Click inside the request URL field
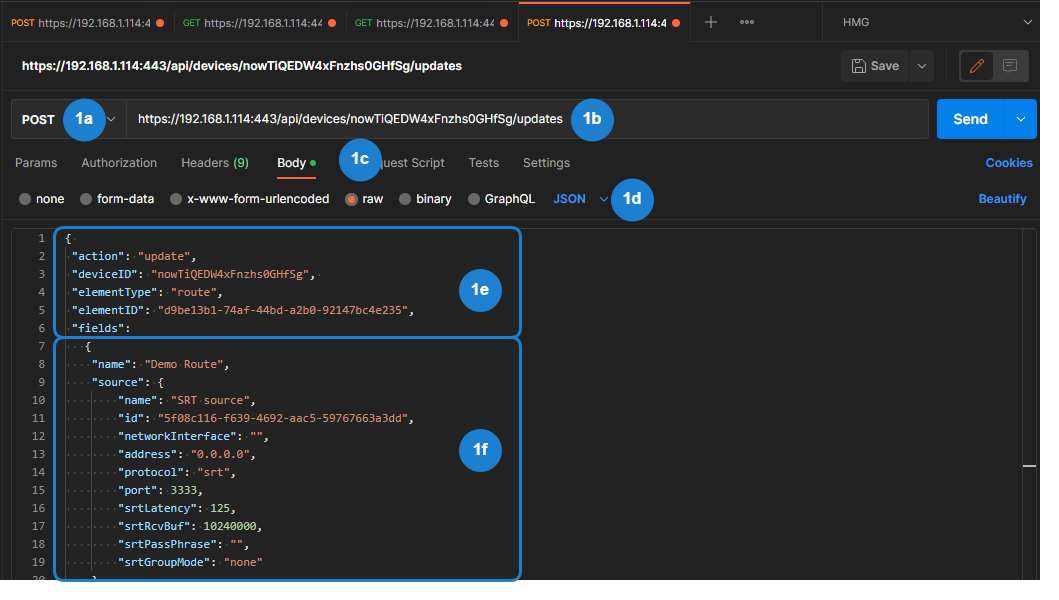Image resolution: width=1059 pixels, height=600 pixels. coord(350,119)
